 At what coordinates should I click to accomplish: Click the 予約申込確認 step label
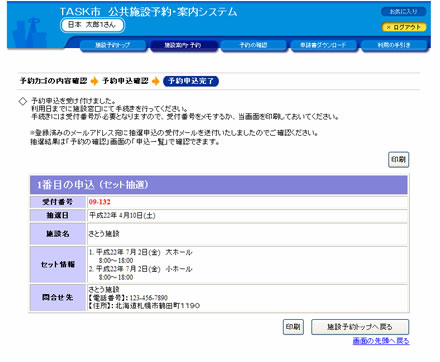pyautogui.click(x=125, y=81)
